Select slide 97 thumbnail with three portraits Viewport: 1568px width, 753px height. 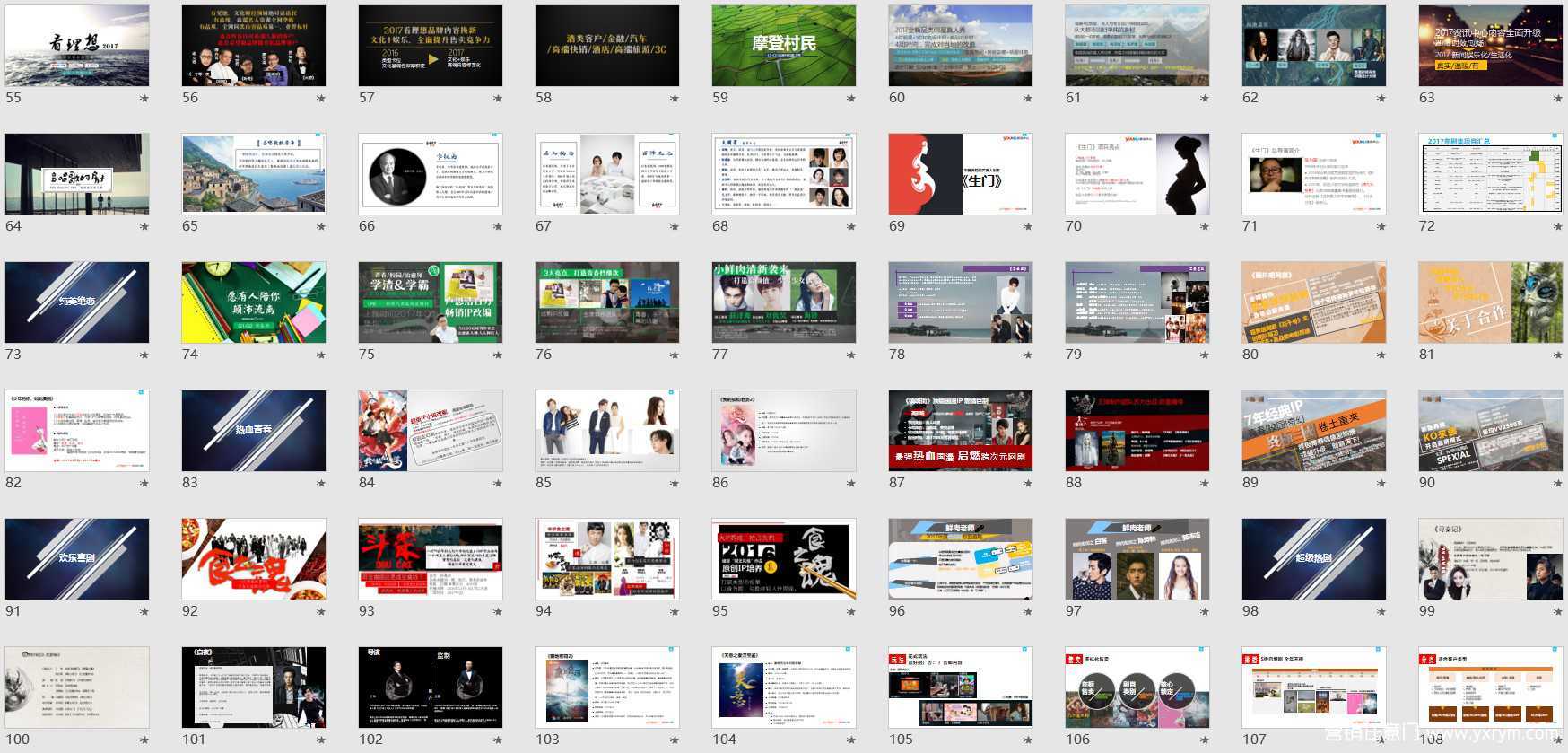tap(1137, 559)
